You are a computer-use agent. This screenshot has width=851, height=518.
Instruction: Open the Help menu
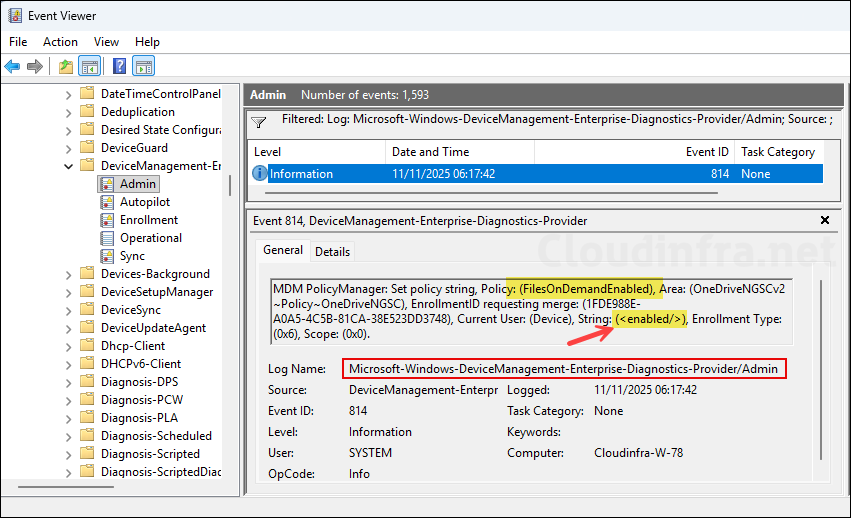point(147,42)
